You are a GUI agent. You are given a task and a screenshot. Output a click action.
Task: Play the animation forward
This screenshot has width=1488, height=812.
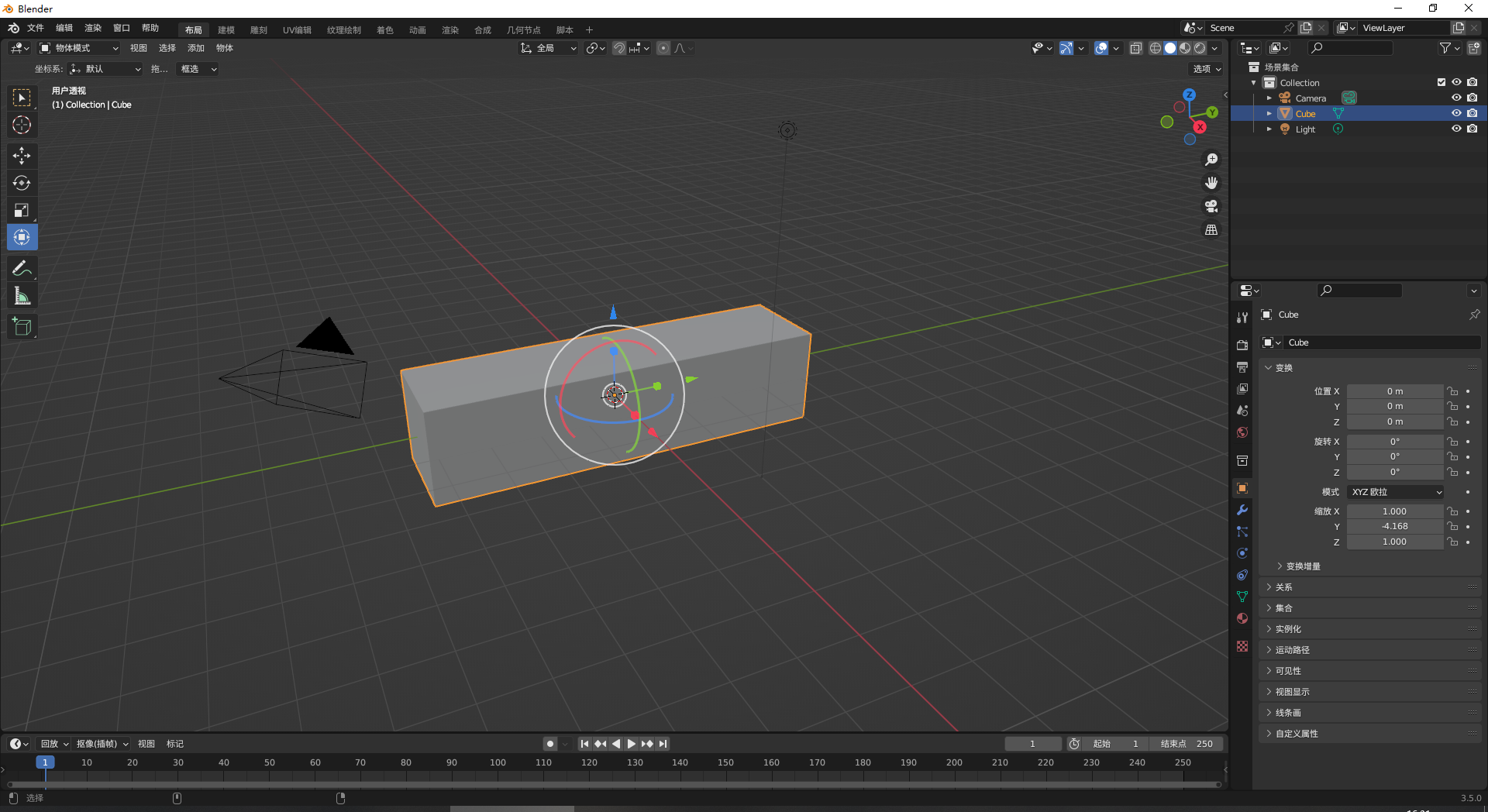631,744
